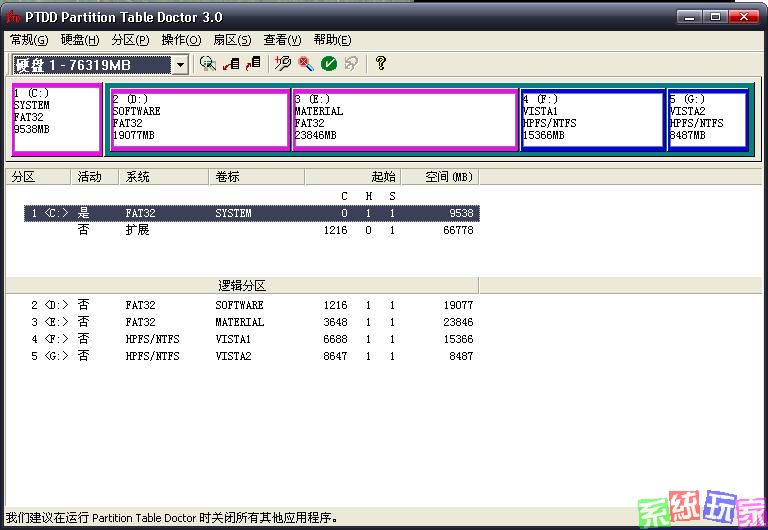Open the 分区(P) menu
The height and width of the screenshot is (530, 768).
(x=130, y=40)
